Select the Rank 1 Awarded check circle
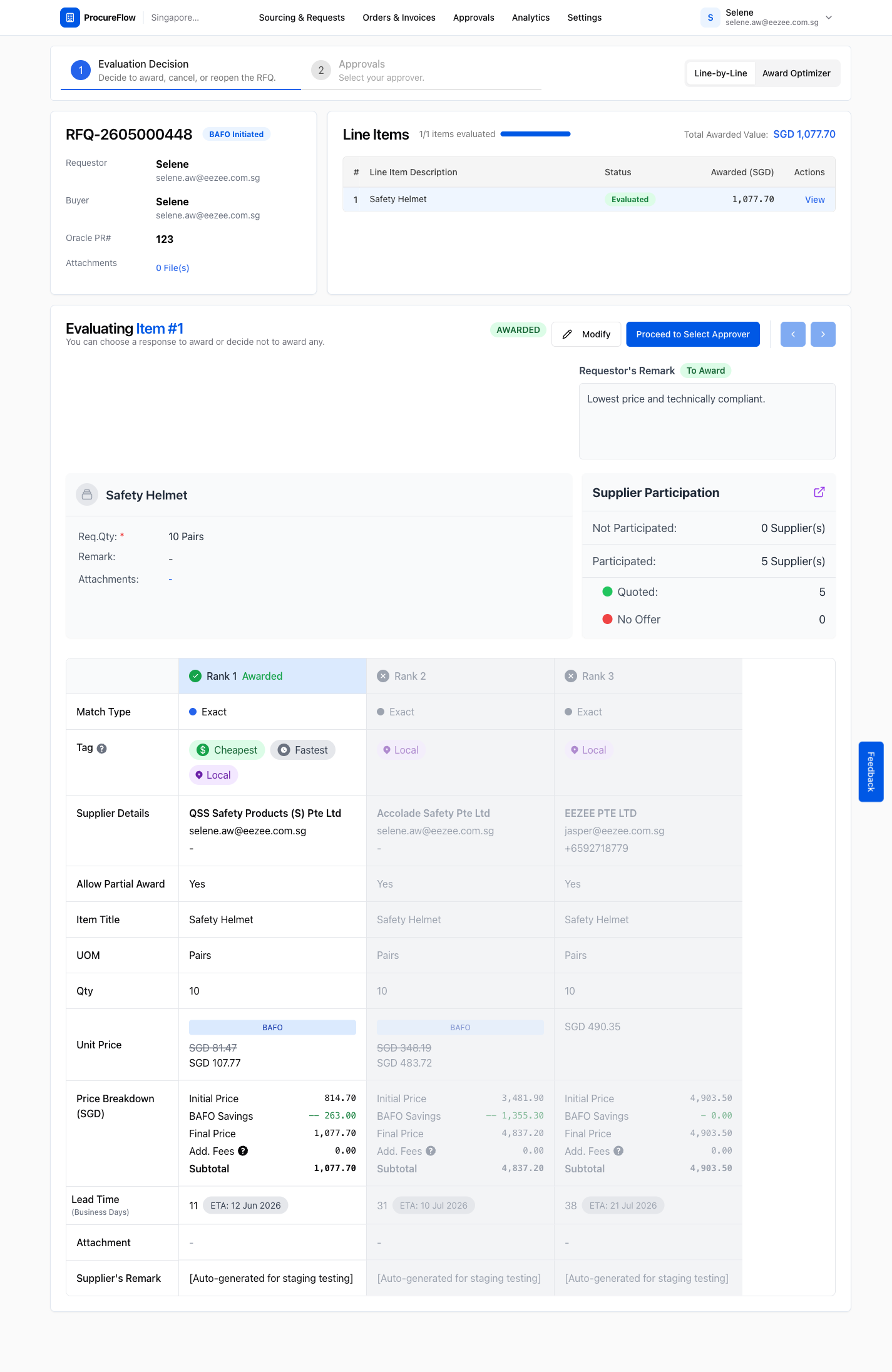 [195, 676]
